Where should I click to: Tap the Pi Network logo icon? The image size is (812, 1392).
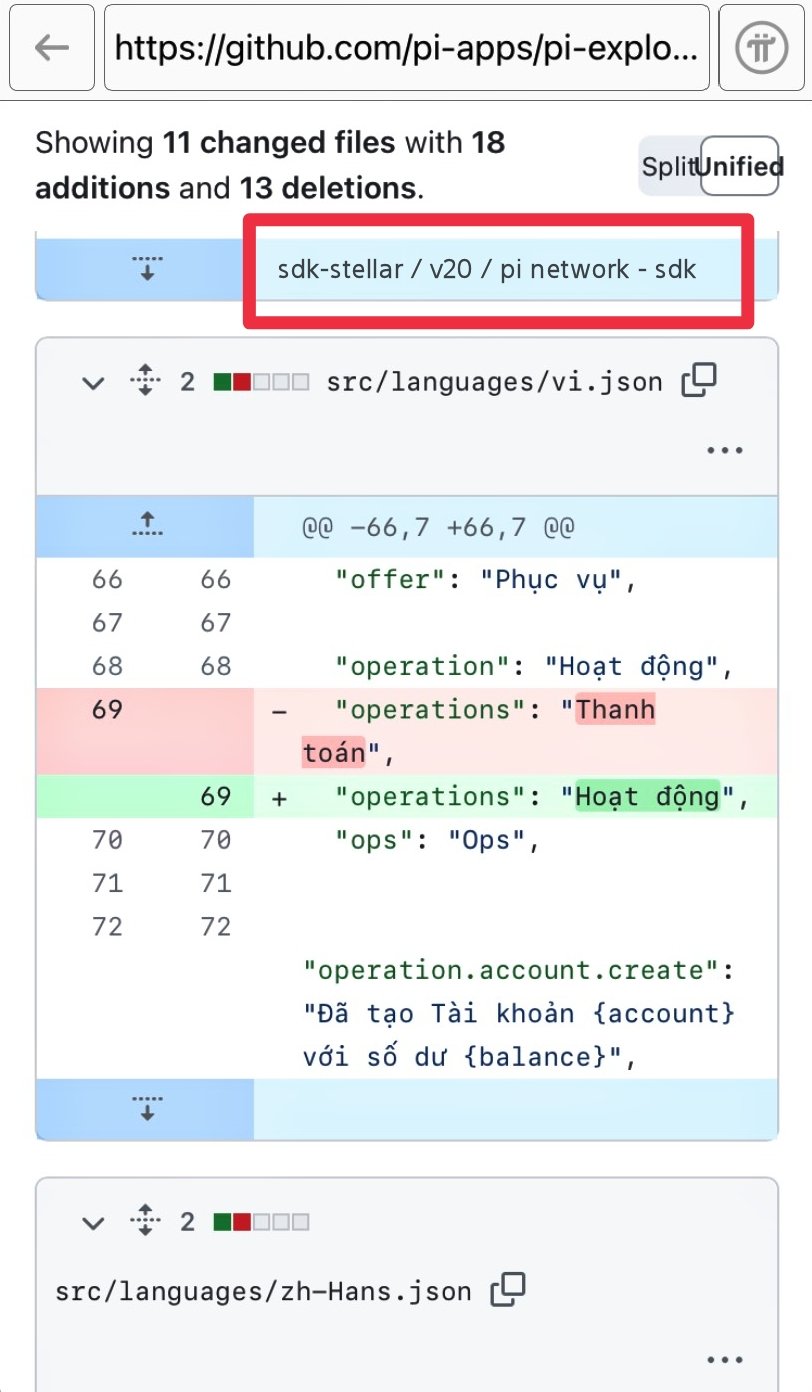pos(761,48)
